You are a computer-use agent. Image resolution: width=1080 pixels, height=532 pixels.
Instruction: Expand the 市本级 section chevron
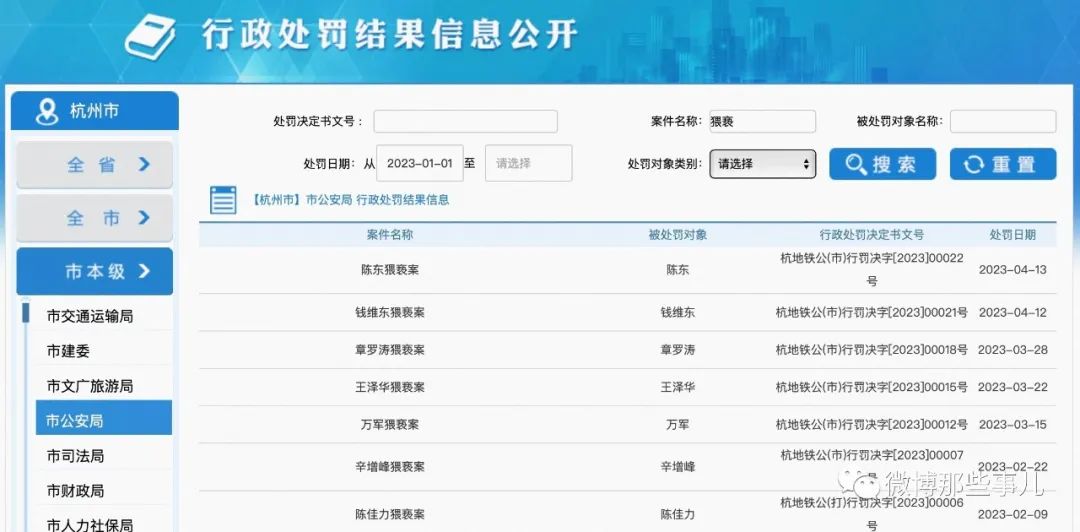tap(144, 271)
